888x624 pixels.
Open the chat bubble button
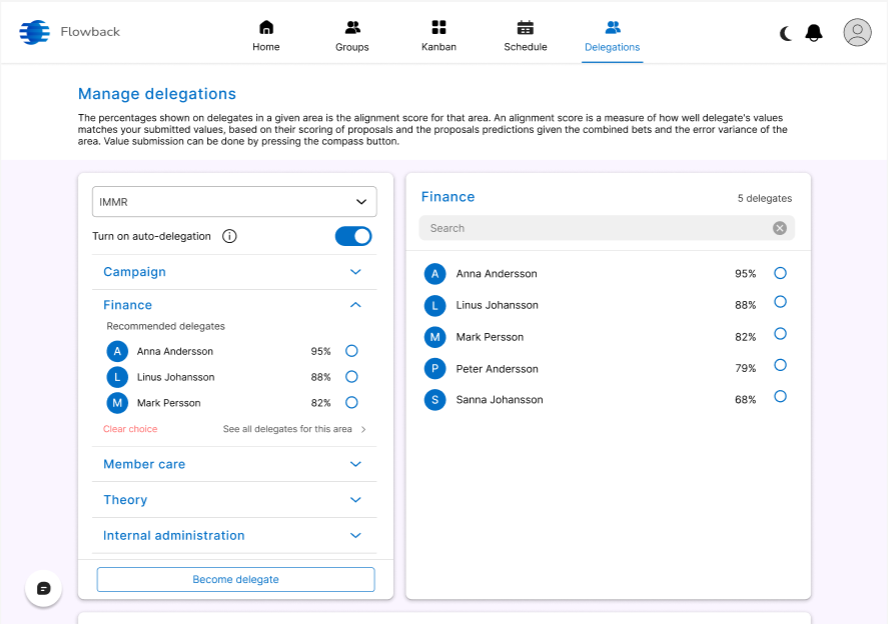(43, 588)
